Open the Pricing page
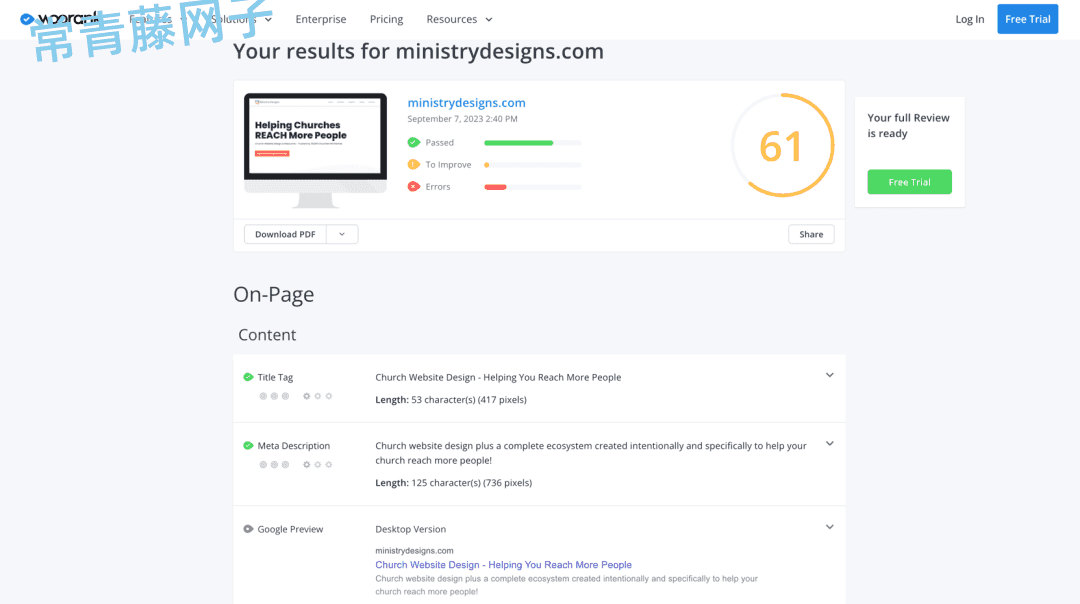The width and height of the screenshot is (1080, 604). tap(386, 19)
